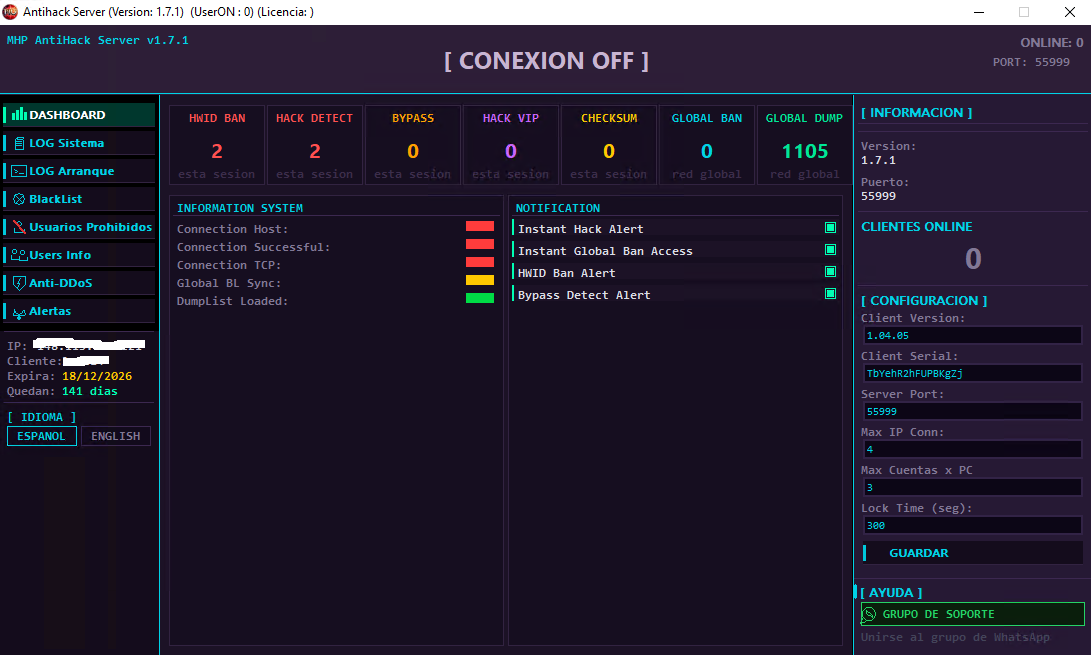The image size is (1092, 657).
Task: Click the Client Serial input field
Action: point(972,373)
